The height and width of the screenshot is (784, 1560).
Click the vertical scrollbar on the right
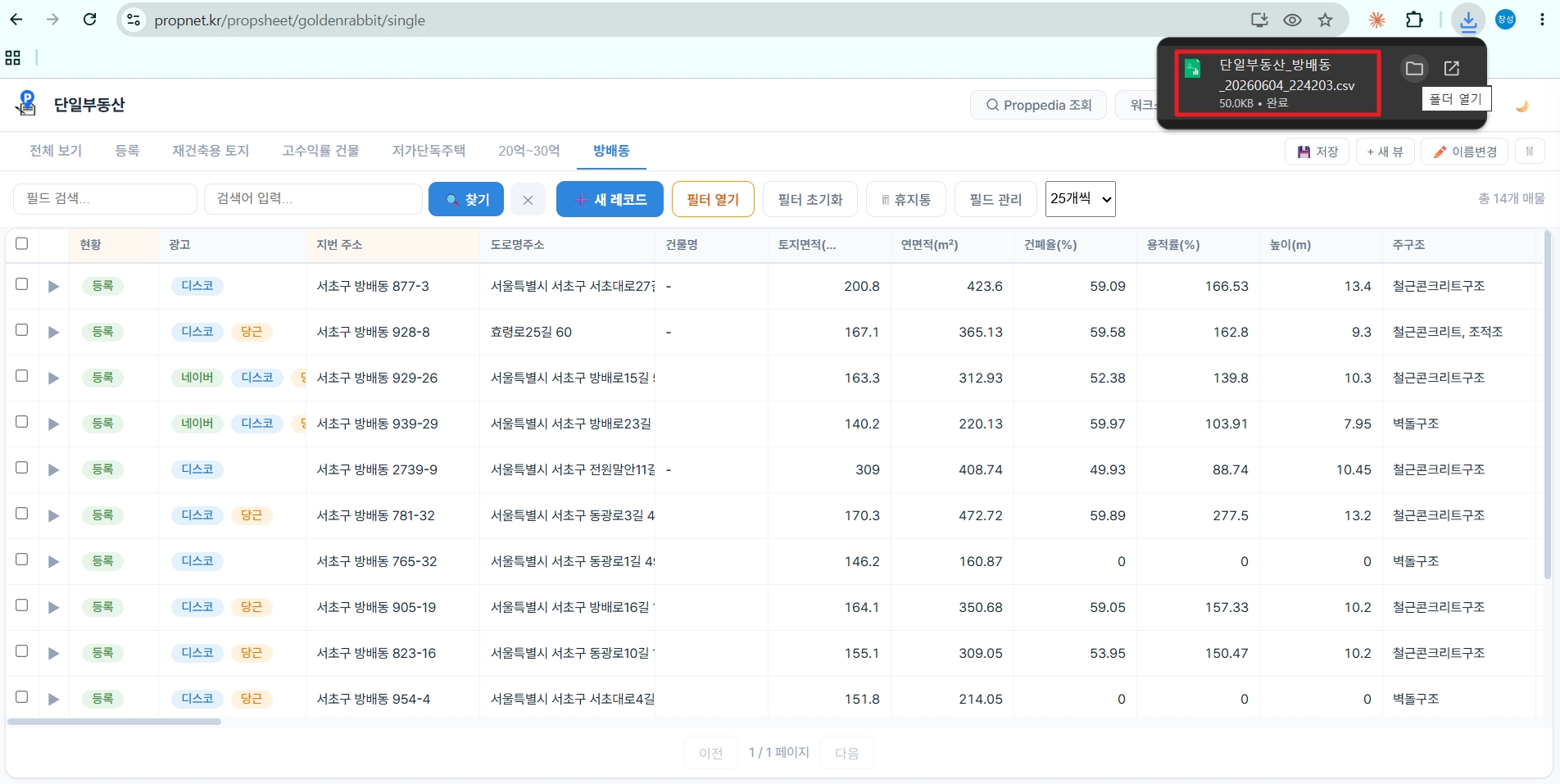1547,406
